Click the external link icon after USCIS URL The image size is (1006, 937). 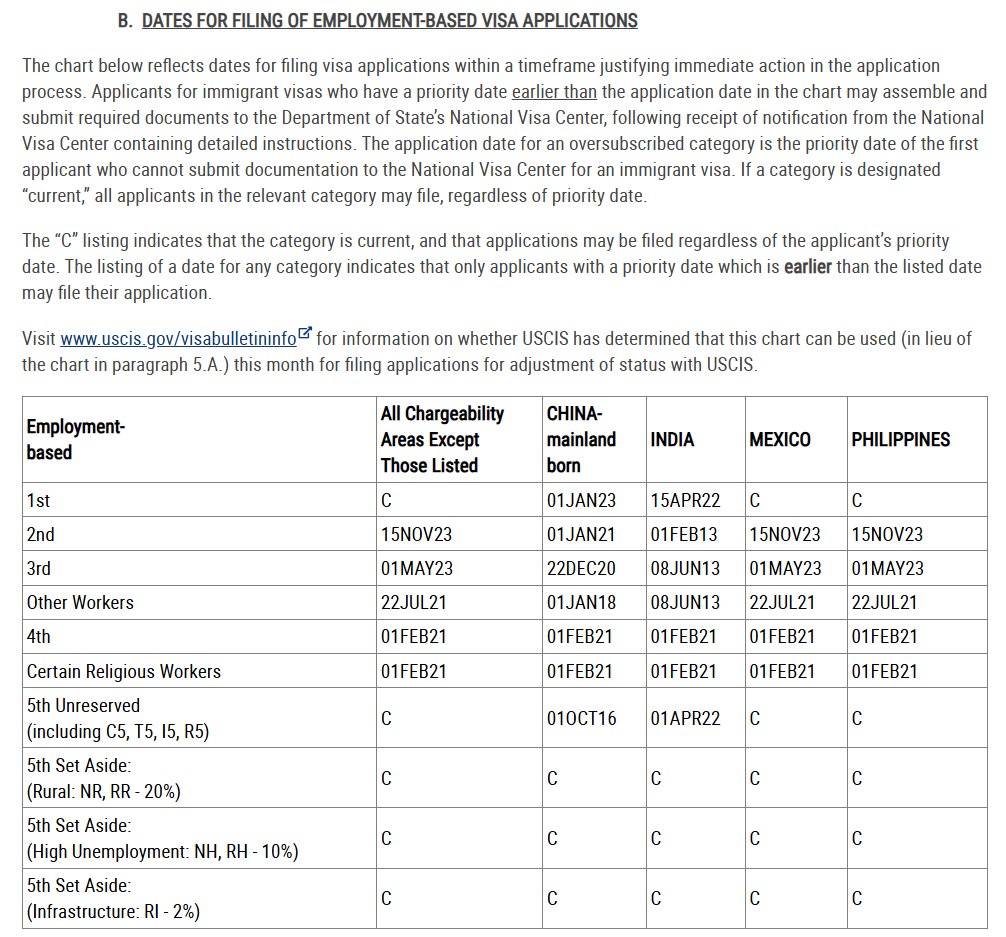tap(305, 334)
